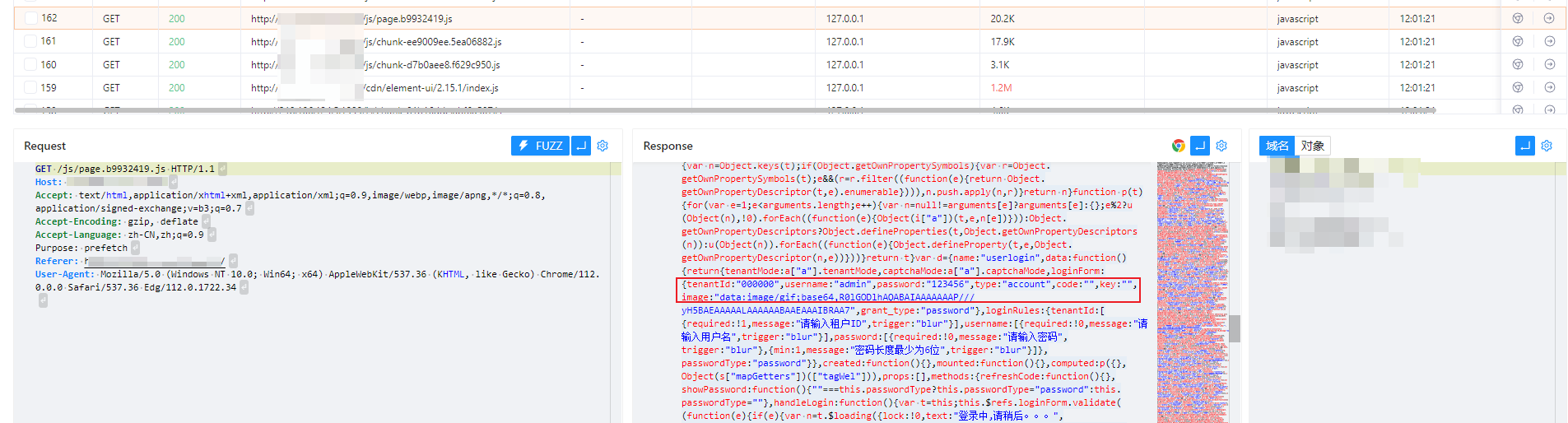Click the Response code minimap
Image resolution: width=1568 pixels, height=423 pixels.
(1193, 292)
